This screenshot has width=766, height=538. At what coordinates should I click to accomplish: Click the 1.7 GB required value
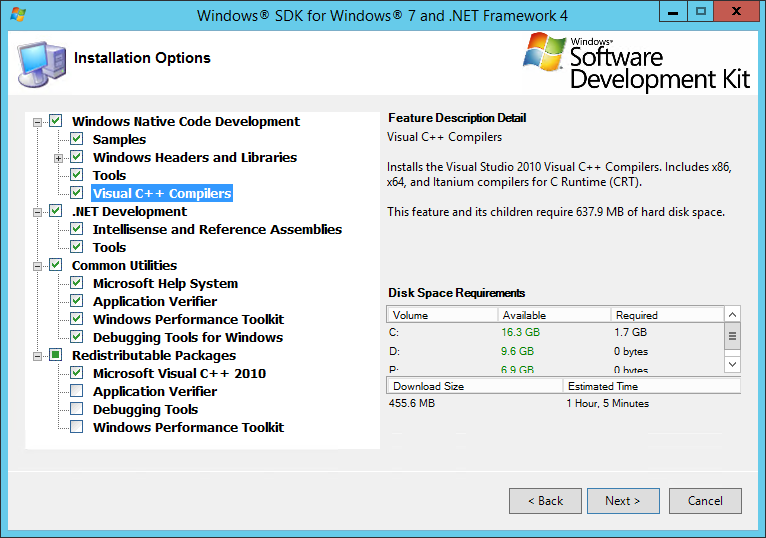coord(631,332)
